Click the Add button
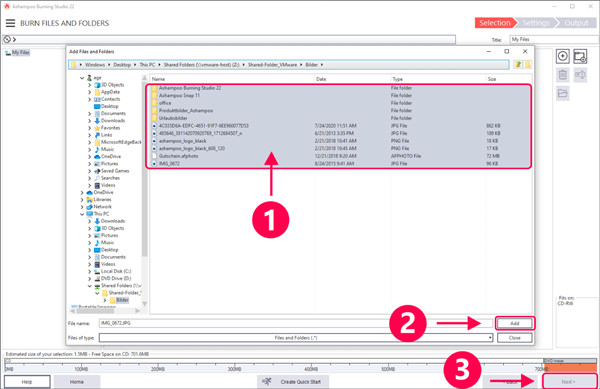This screenshot has height=389, width=600. point(515,323)
